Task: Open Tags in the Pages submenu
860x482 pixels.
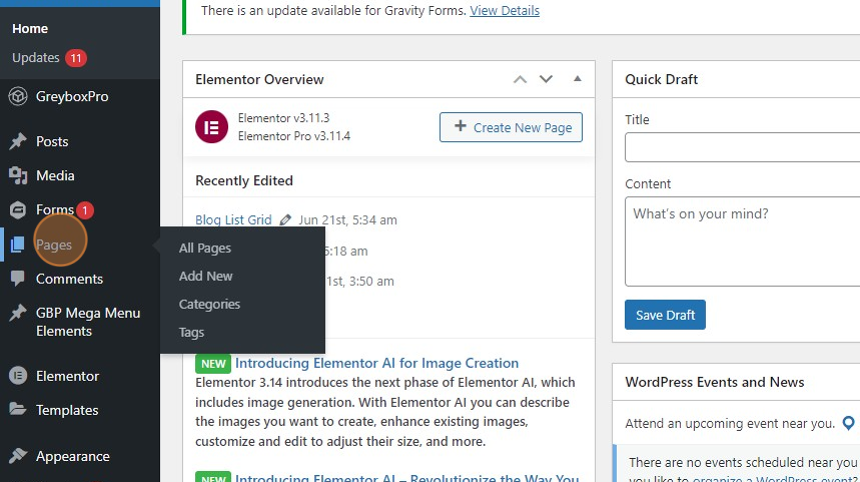Action: (191, 332)
